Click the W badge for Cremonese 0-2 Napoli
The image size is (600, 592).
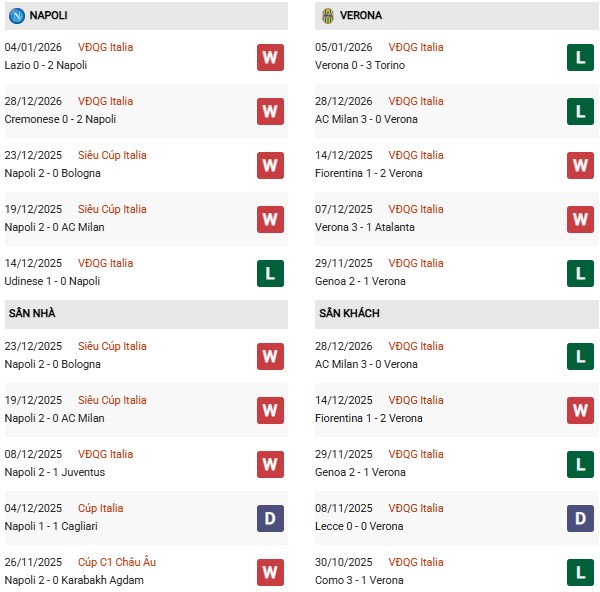pyautogui.click(x=270, y=111)
